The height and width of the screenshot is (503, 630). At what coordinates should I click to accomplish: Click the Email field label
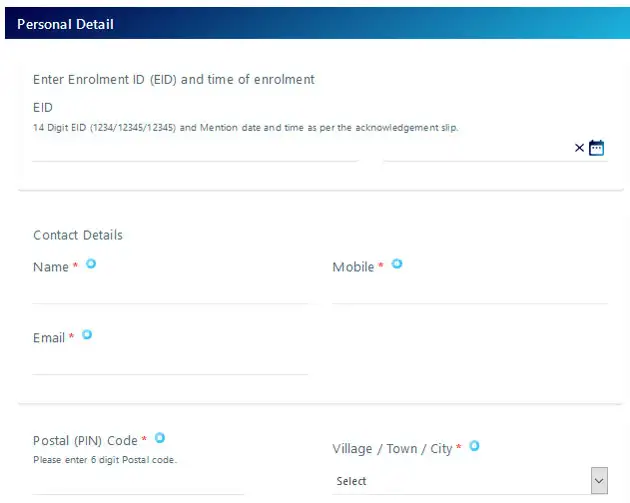(x=49, y=338)
